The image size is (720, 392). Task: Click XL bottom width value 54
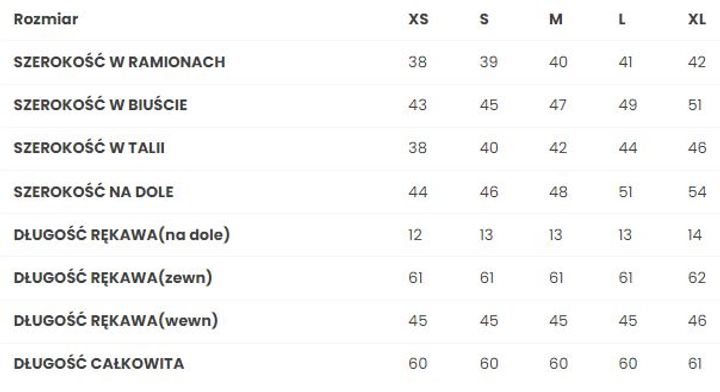[697, 191]
